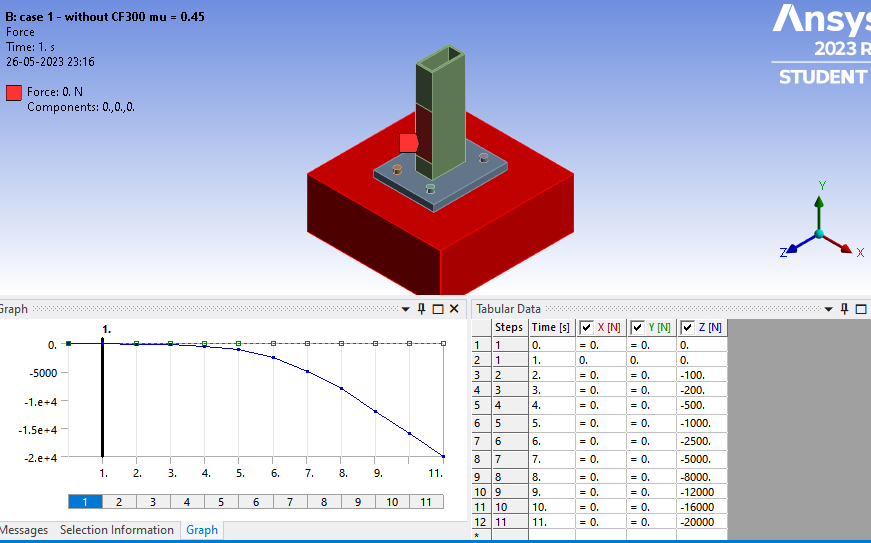Uncheck the Z [N] column checkbox
Screen dimensions: 871x543
click(688, 328)
